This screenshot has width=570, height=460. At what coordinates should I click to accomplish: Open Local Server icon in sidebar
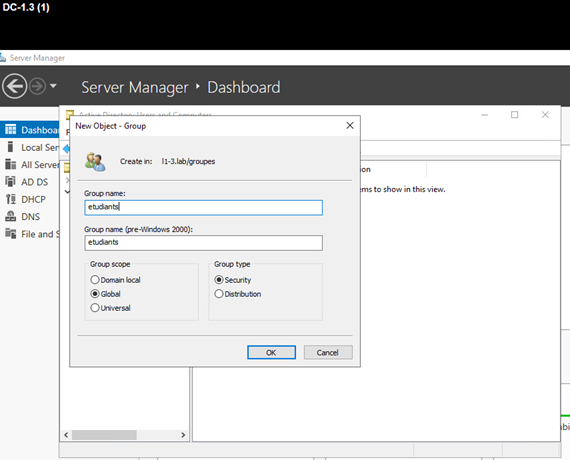click(10, 147)
